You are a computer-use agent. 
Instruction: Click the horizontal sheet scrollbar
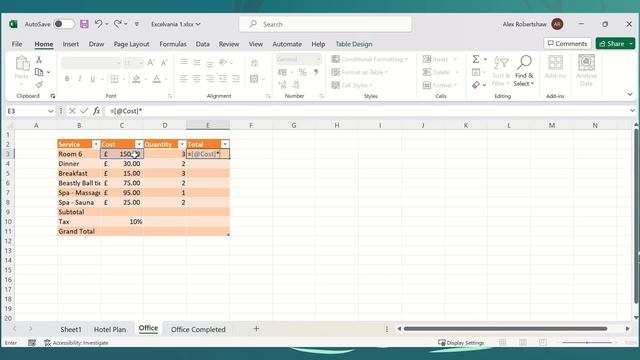505,329
